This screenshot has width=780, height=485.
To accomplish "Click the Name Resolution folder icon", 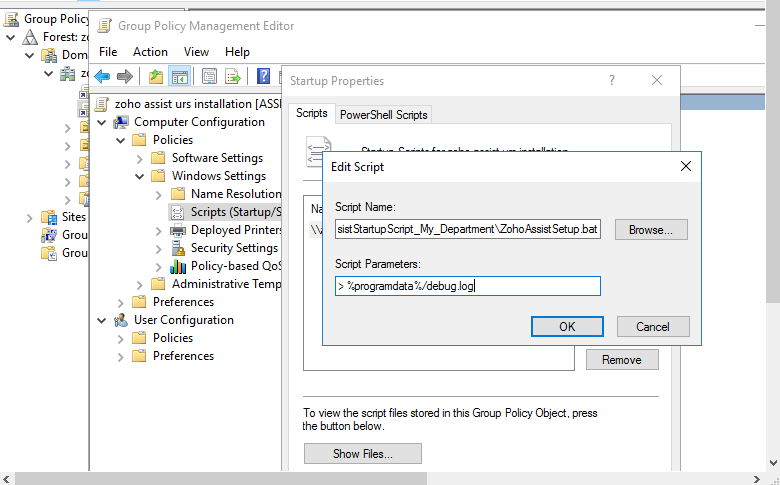I will point(178,194).
